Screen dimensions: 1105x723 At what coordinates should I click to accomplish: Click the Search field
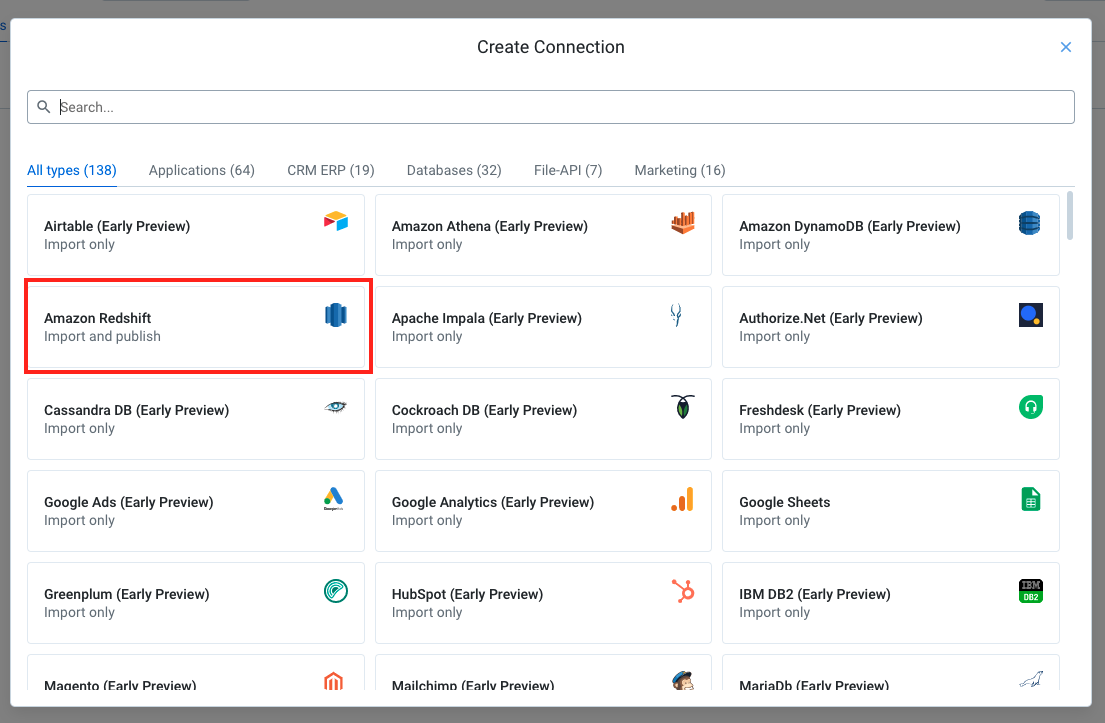550,106
